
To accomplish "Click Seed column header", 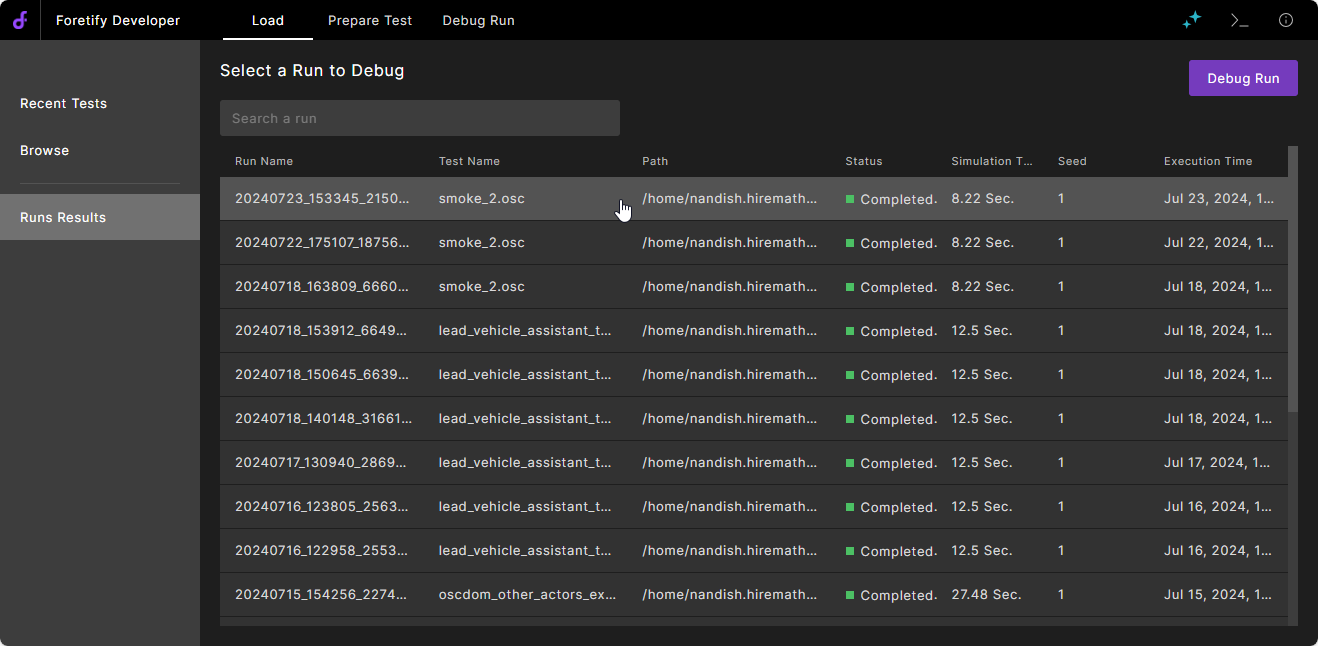I will coord(1072,161).
